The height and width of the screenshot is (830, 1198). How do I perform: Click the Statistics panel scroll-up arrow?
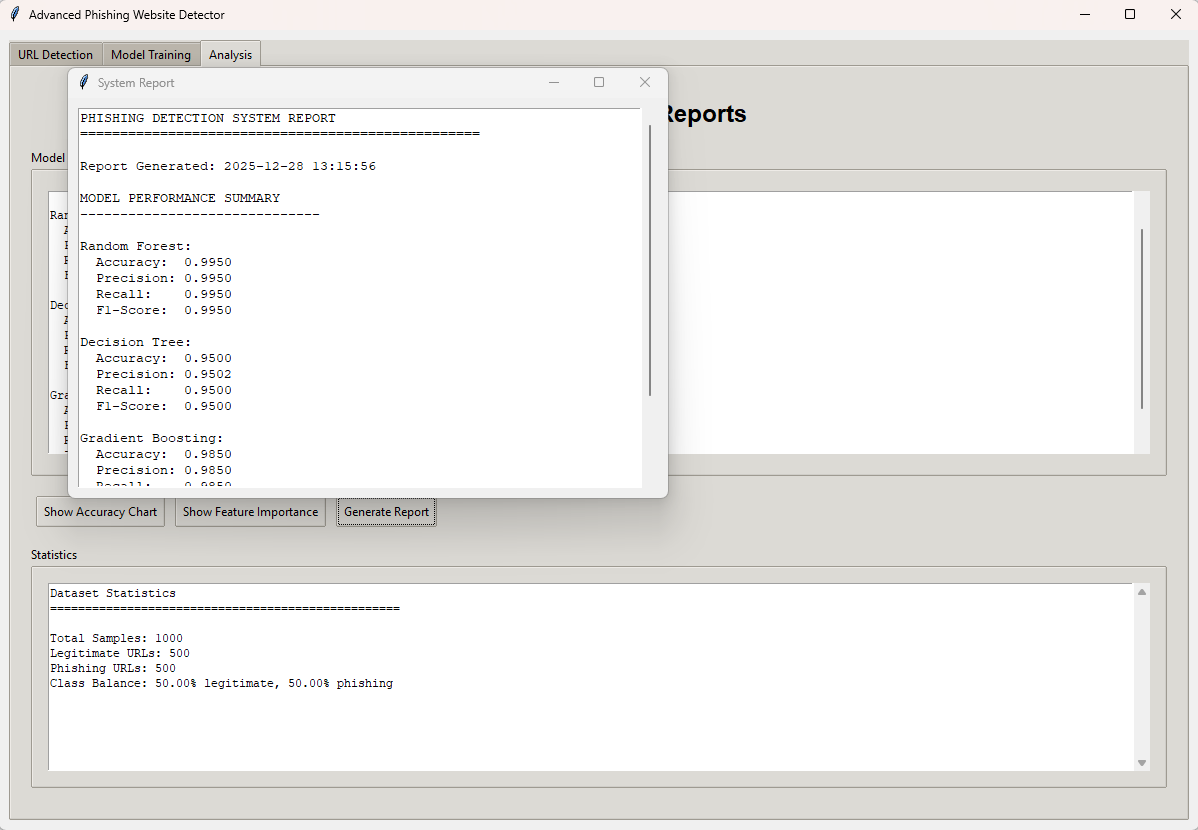pos(1142,592)
